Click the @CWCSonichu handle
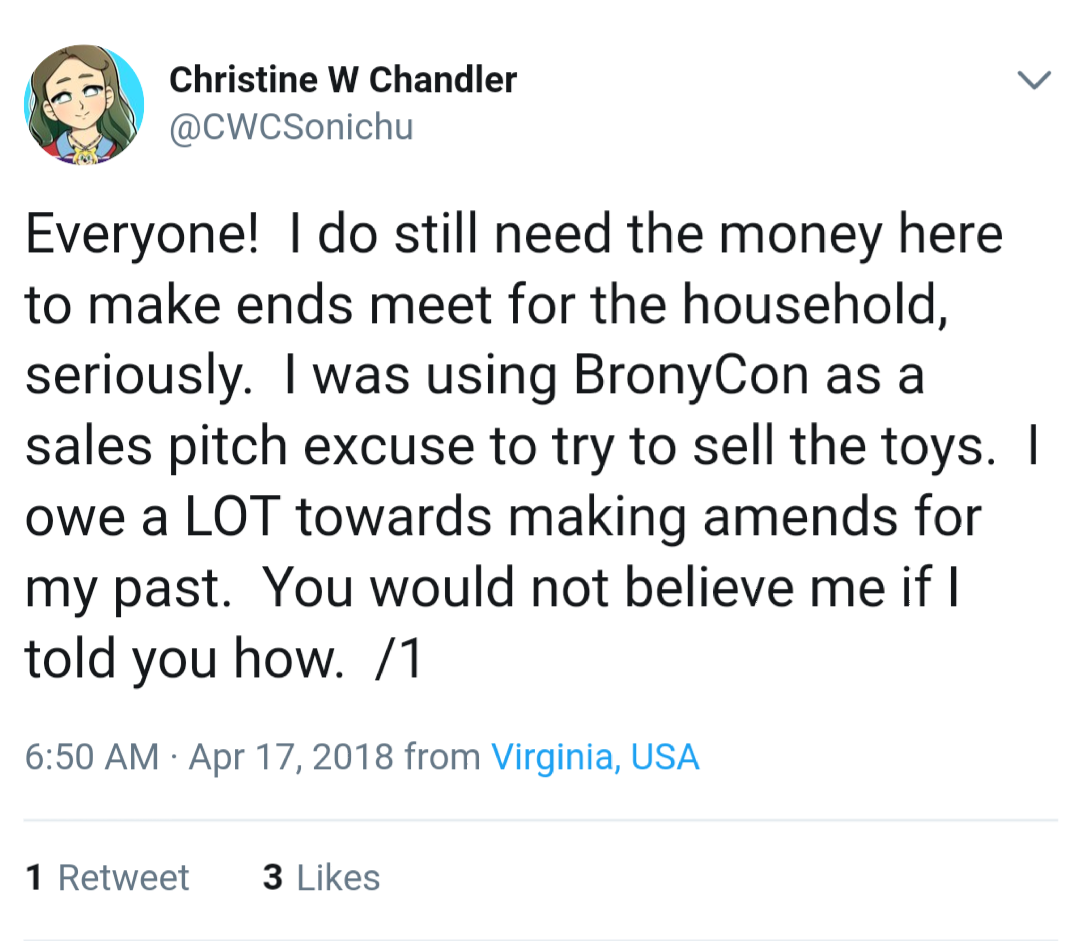The width and height of the screenshot is (1080, 941). [x=291, y=127]
